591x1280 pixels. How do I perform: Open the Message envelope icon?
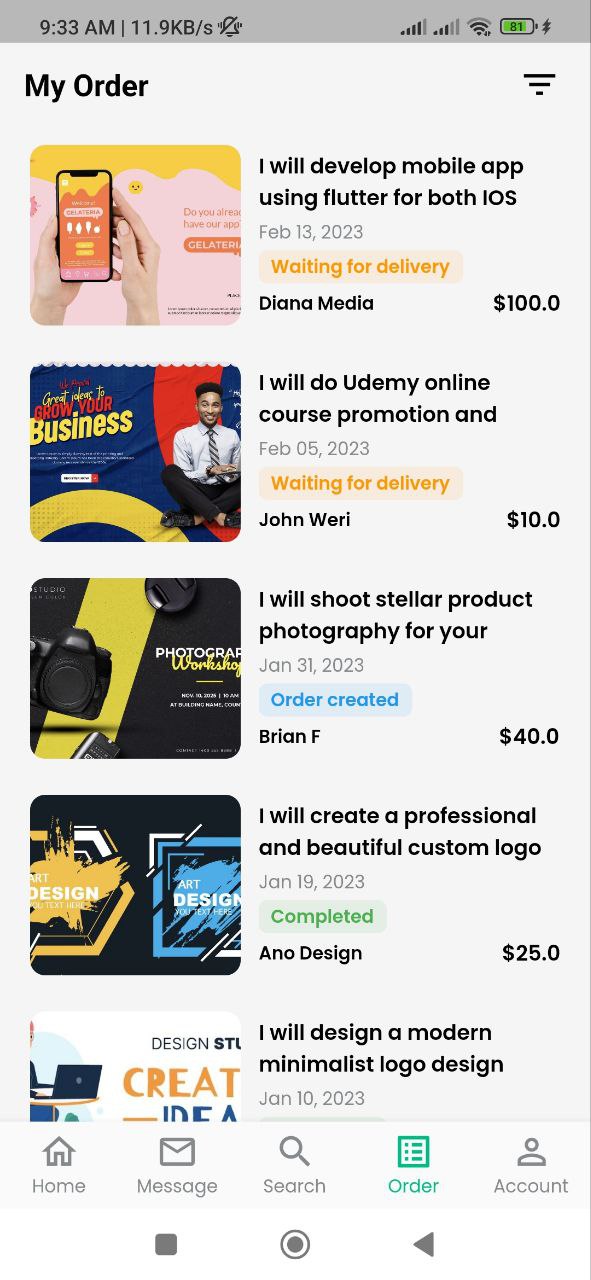(x=177, y=1152)
